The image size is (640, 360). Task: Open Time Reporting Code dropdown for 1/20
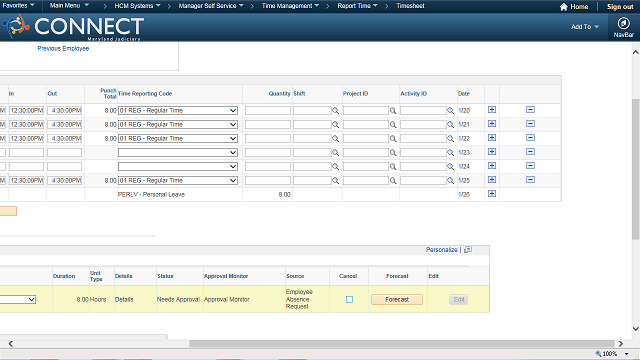pos(178,111)
